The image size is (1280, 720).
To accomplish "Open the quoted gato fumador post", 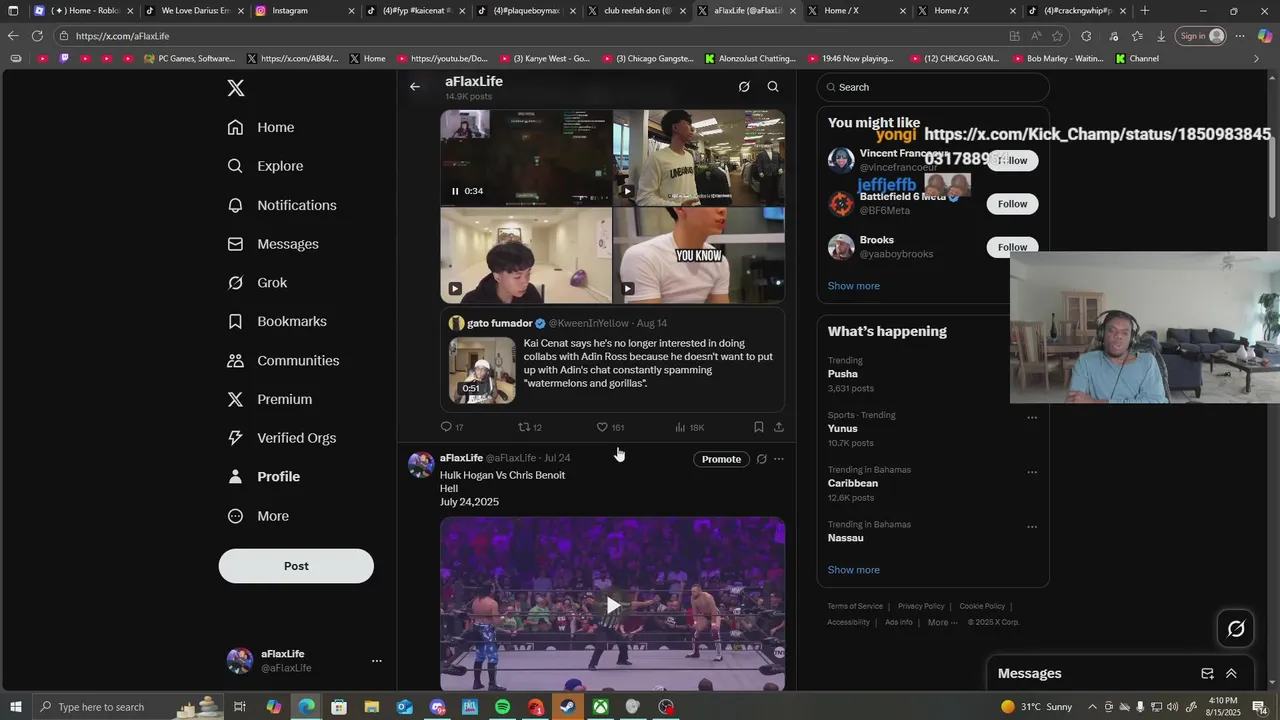I will [612, 360].
